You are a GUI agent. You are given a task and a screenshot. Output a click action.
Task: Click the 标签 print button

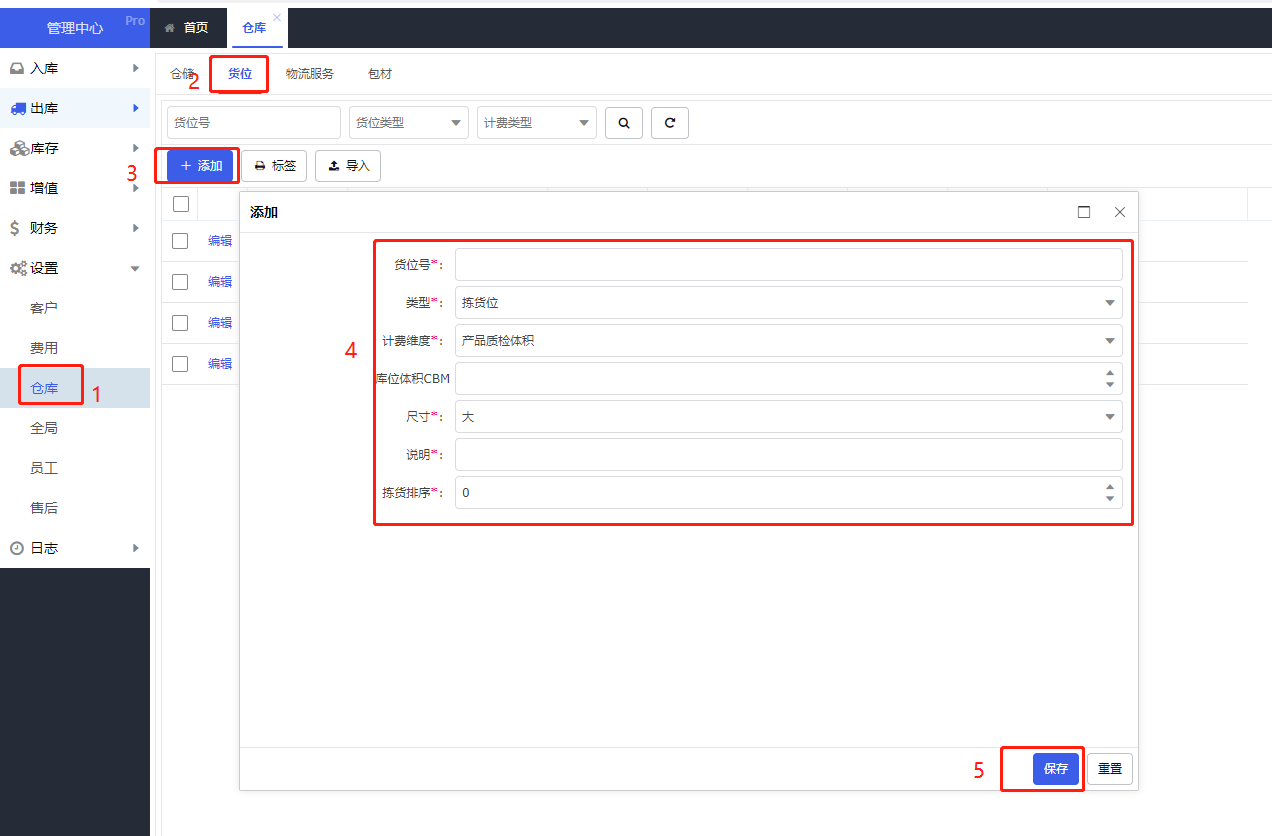275,166
